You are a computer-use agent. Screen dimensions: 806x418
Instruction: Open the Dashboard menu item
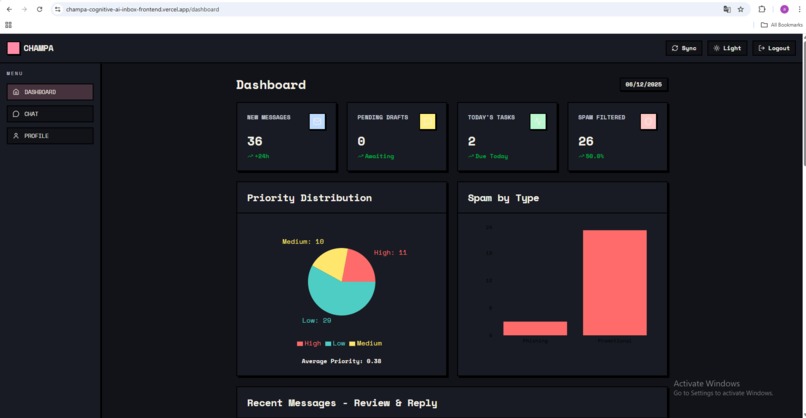[50, 92]
